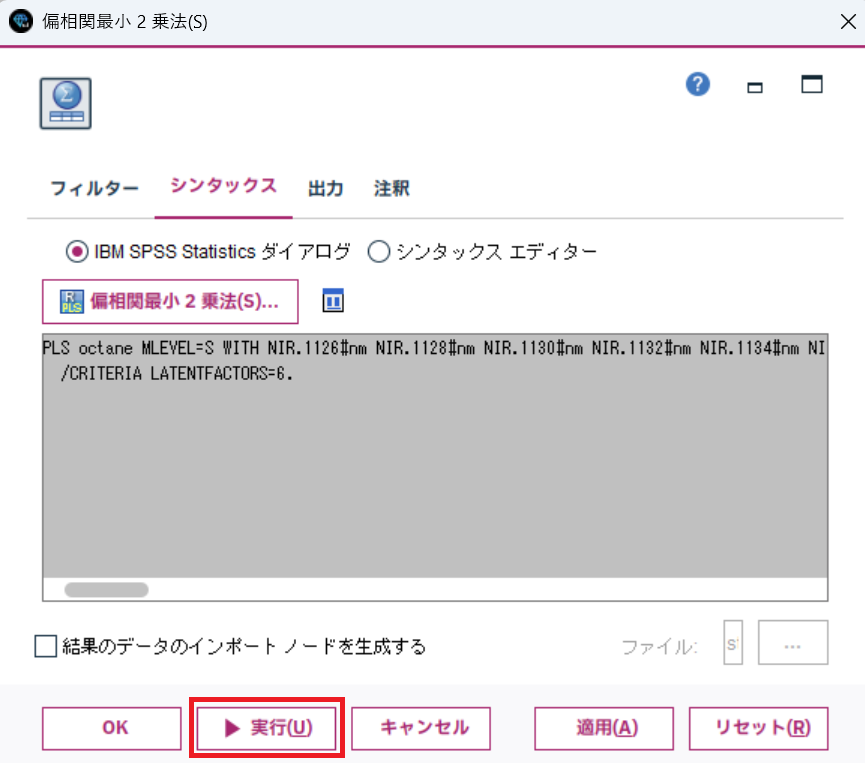Click the app icon in the title bar
Viewport: 865px width, 763px height.
(x=21, y=22)
